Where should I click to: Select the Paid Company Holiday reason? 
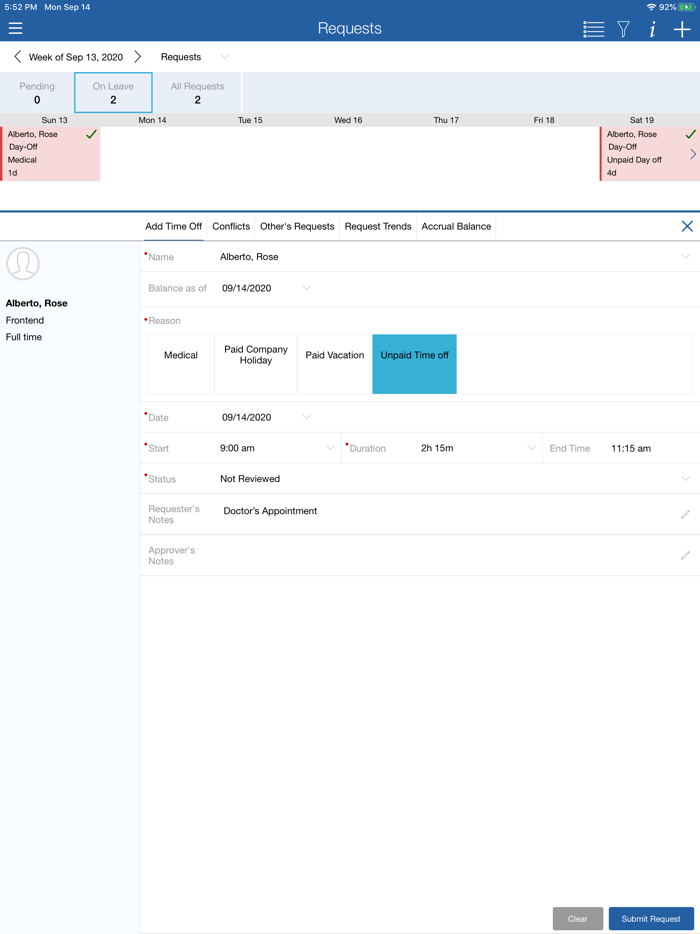pos(256,364)
